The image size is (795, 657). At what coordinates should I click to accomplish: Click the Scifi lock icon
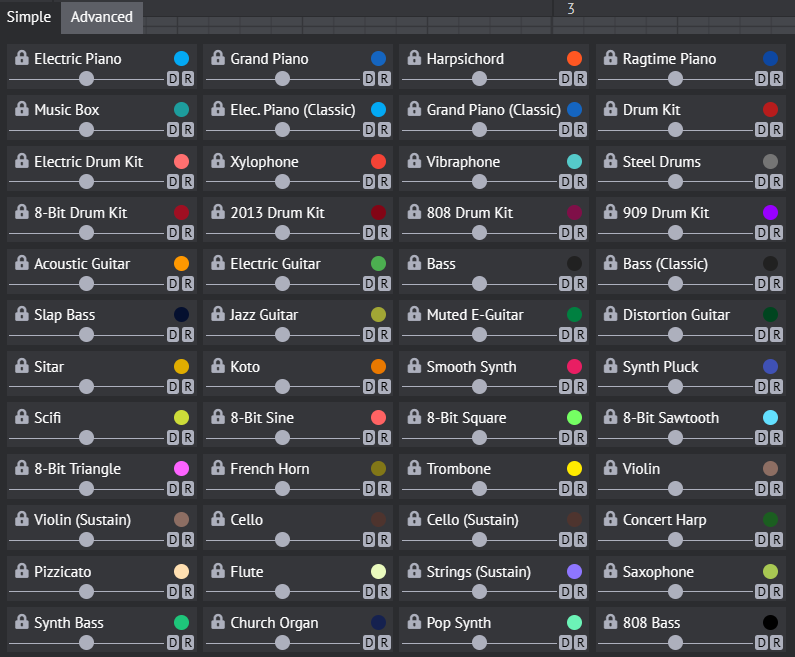[22, 417]
